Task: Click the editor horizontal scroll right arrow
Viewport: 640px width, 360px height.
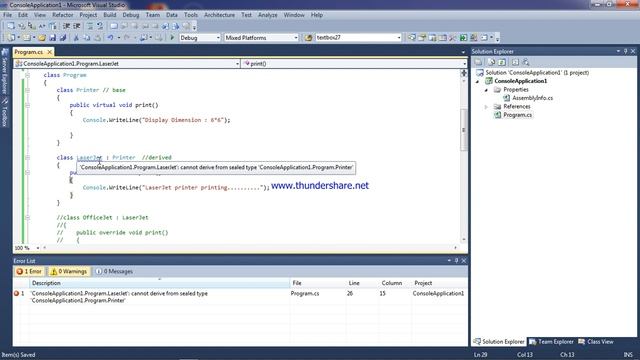Action: point(456,248)
